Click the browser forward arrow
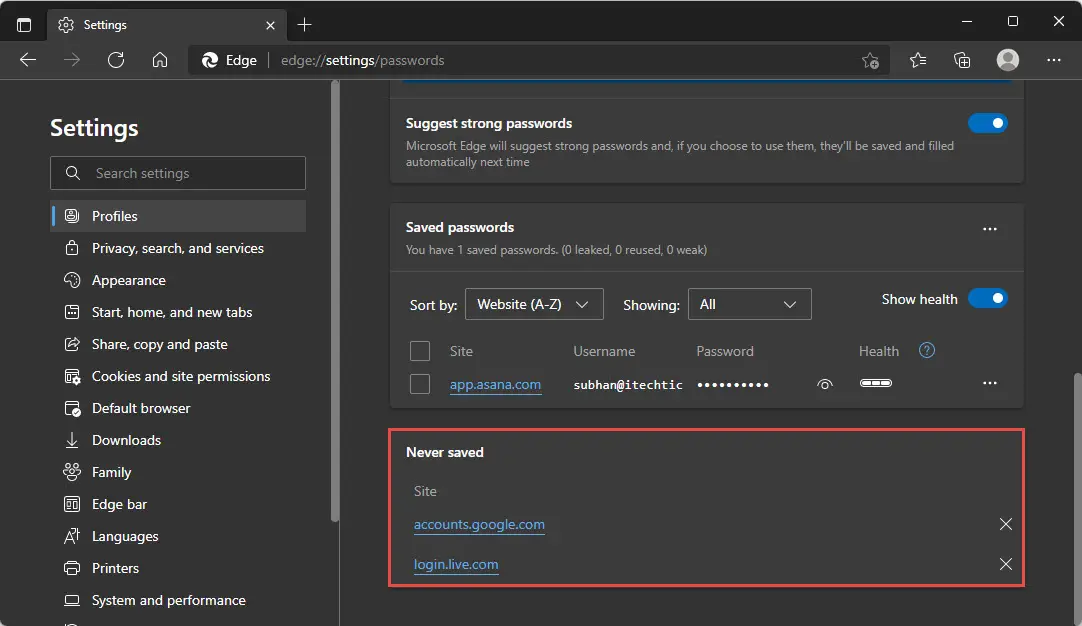Screen dimensions: 1082x626 (x=72, y=60)
